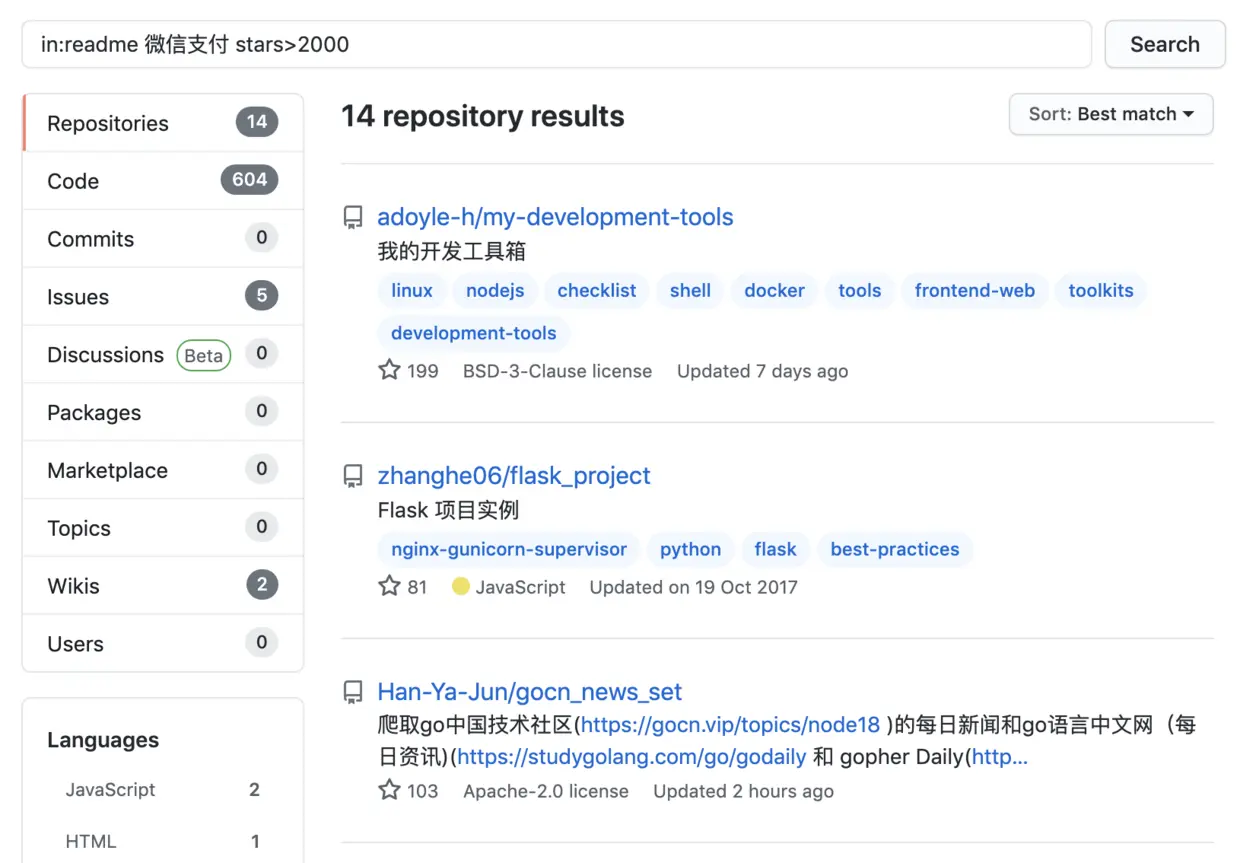Image resolution: width=1240 pixels, height=863 pixels.
Task: Open the Sort: Best match dropdown
Action: [1111, 114]
